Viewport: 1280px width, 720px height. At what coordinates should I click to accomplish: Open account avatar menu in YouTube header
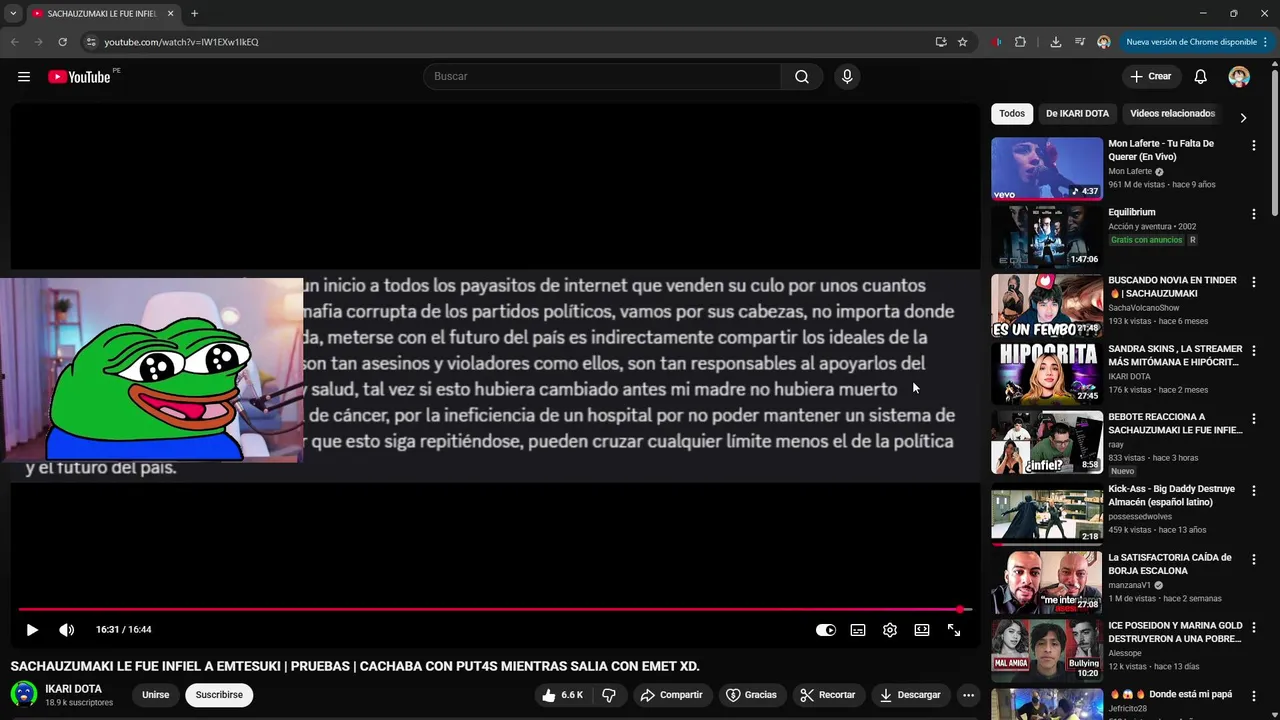click(1239, 77)
